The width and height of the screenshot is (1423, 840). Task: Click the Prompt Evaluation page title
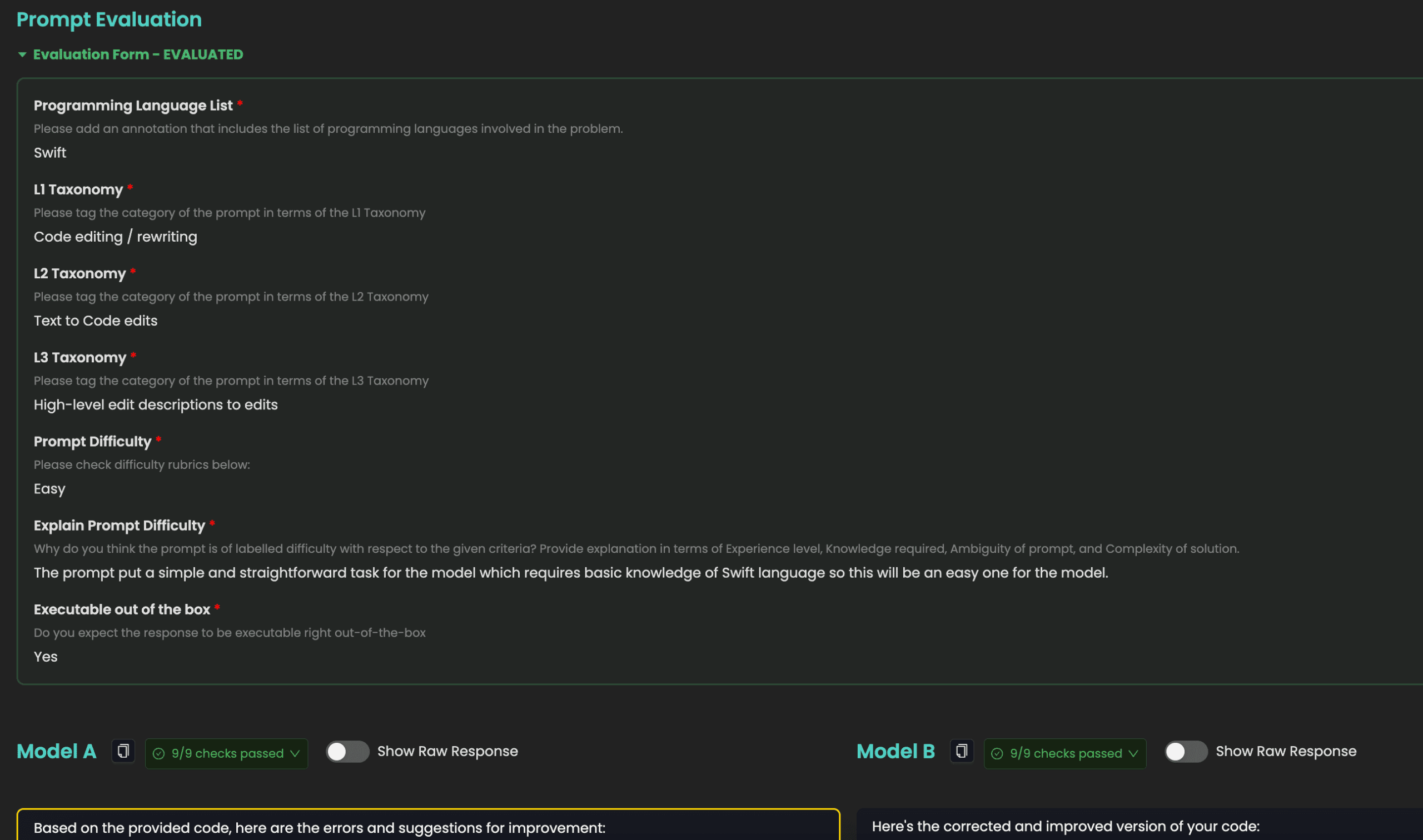click(109, 20)
